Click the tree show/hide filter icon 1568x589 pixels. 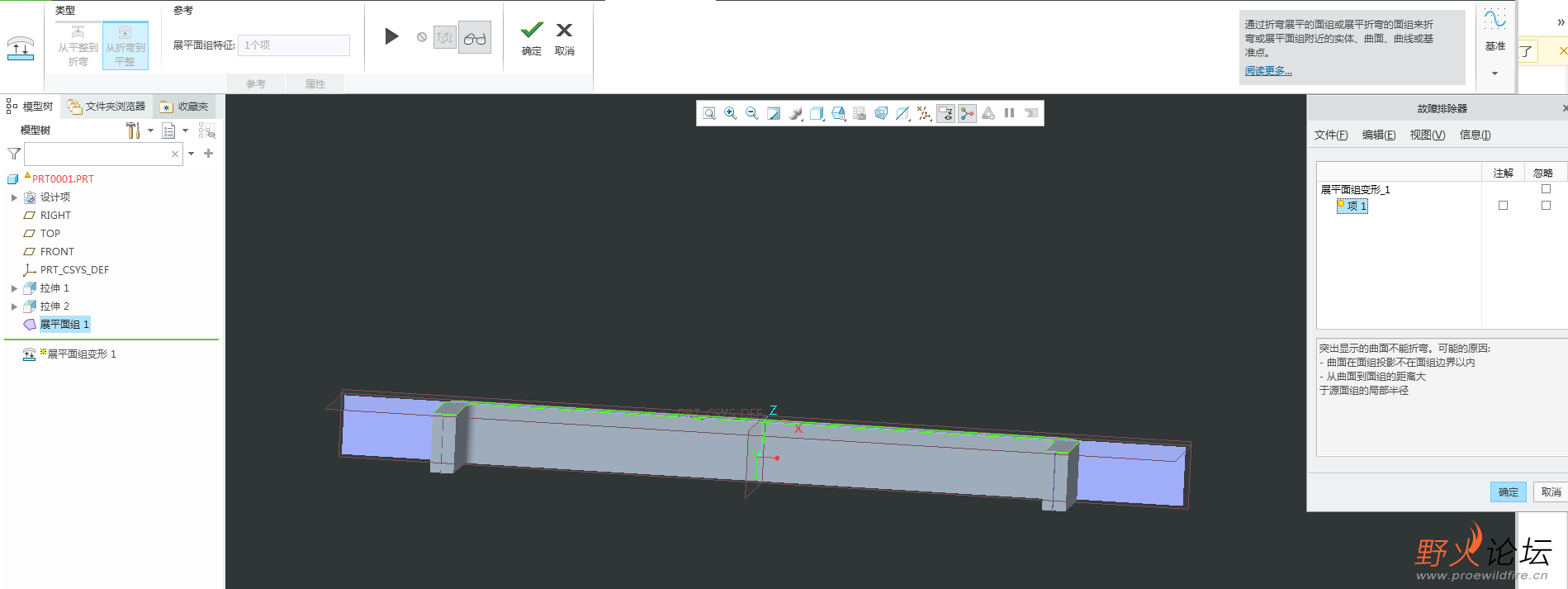coord(206,131)
